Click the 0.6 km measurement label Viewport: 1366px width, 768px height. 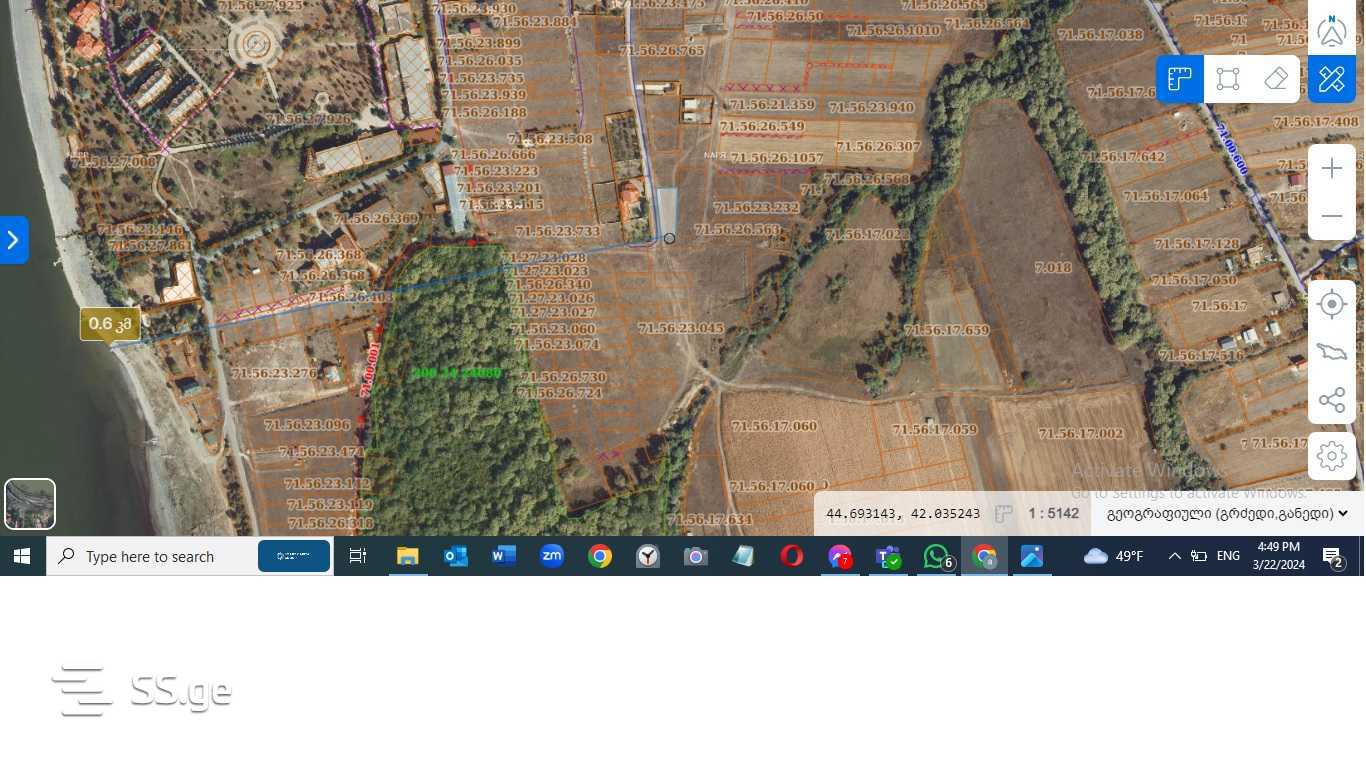[x=110, y=324]
